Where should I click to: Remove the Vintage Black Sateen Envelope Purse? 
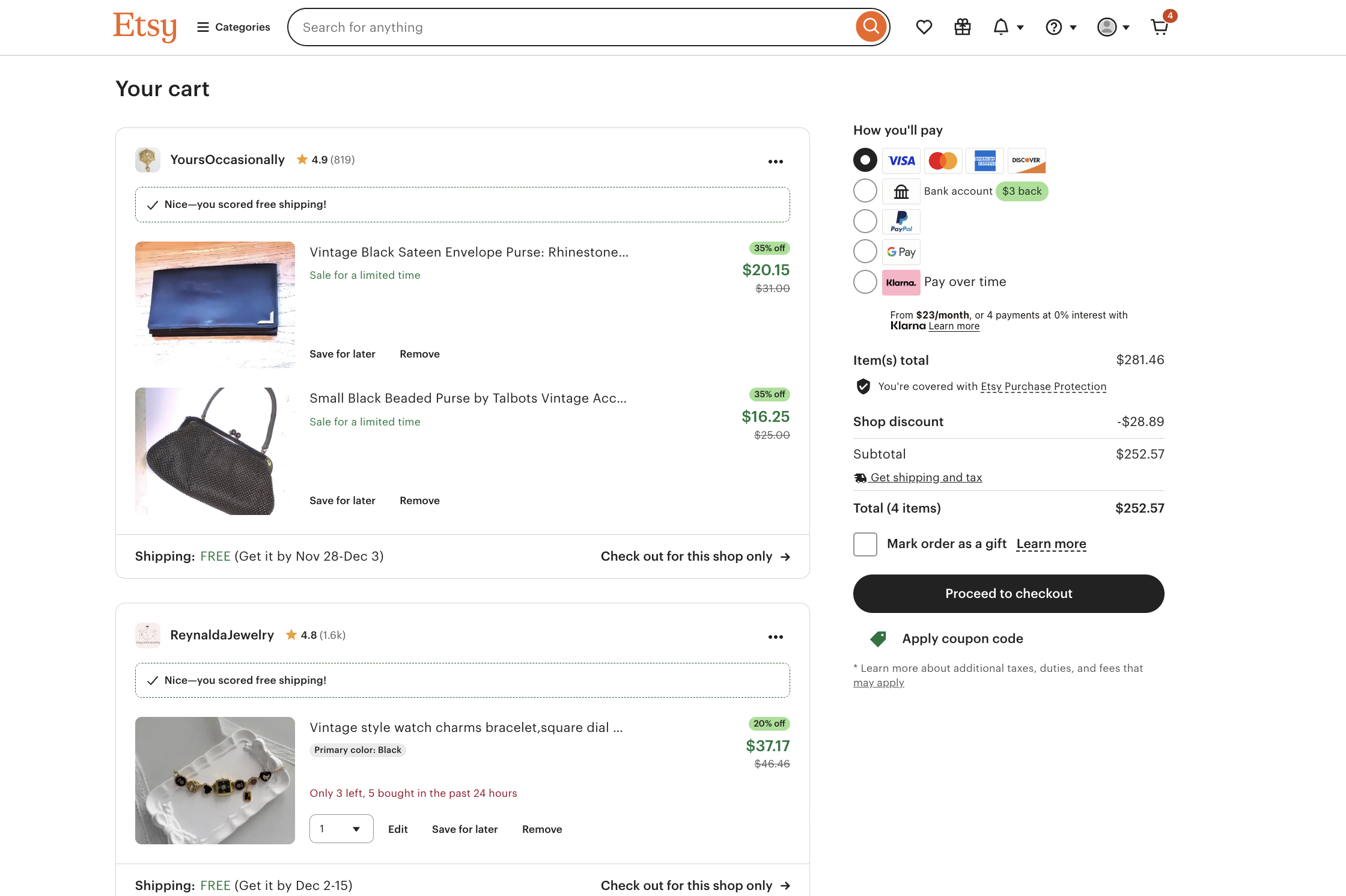419,354
